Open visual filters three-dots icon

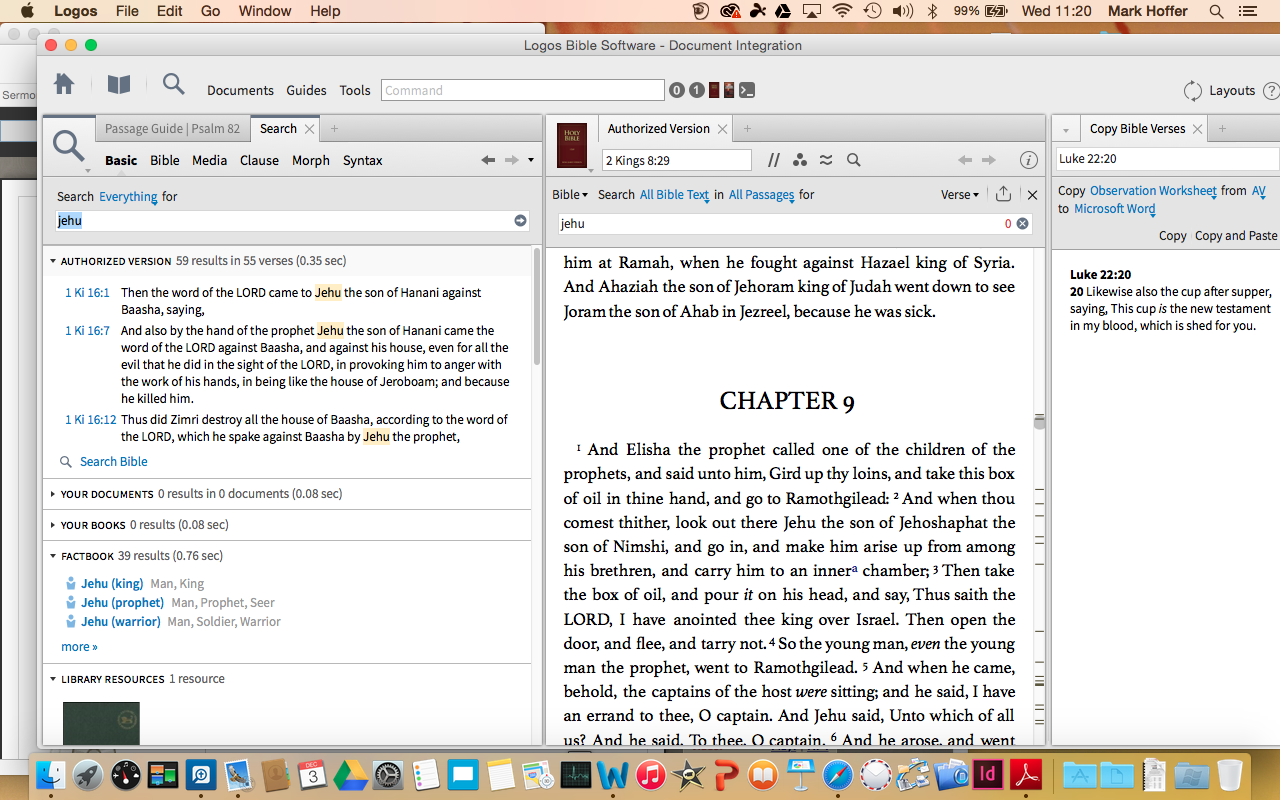[799, 160]
